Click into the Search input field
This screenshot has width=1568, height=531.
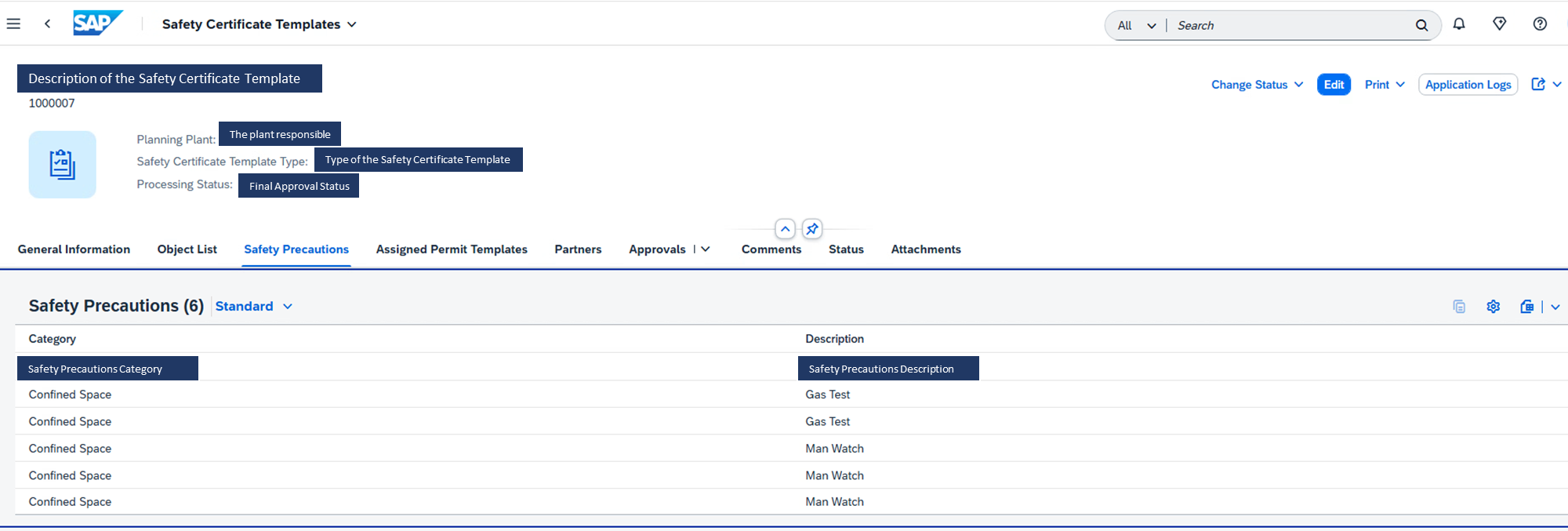point(1286,25)
